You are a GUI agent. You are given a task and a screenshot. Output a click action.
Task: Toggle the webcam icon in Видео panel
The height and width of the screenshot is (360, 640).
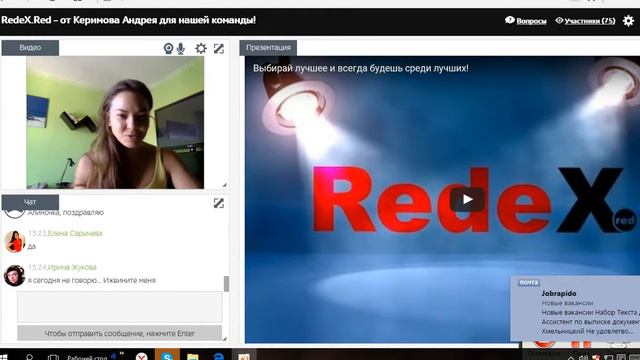(x=168, y=49)
